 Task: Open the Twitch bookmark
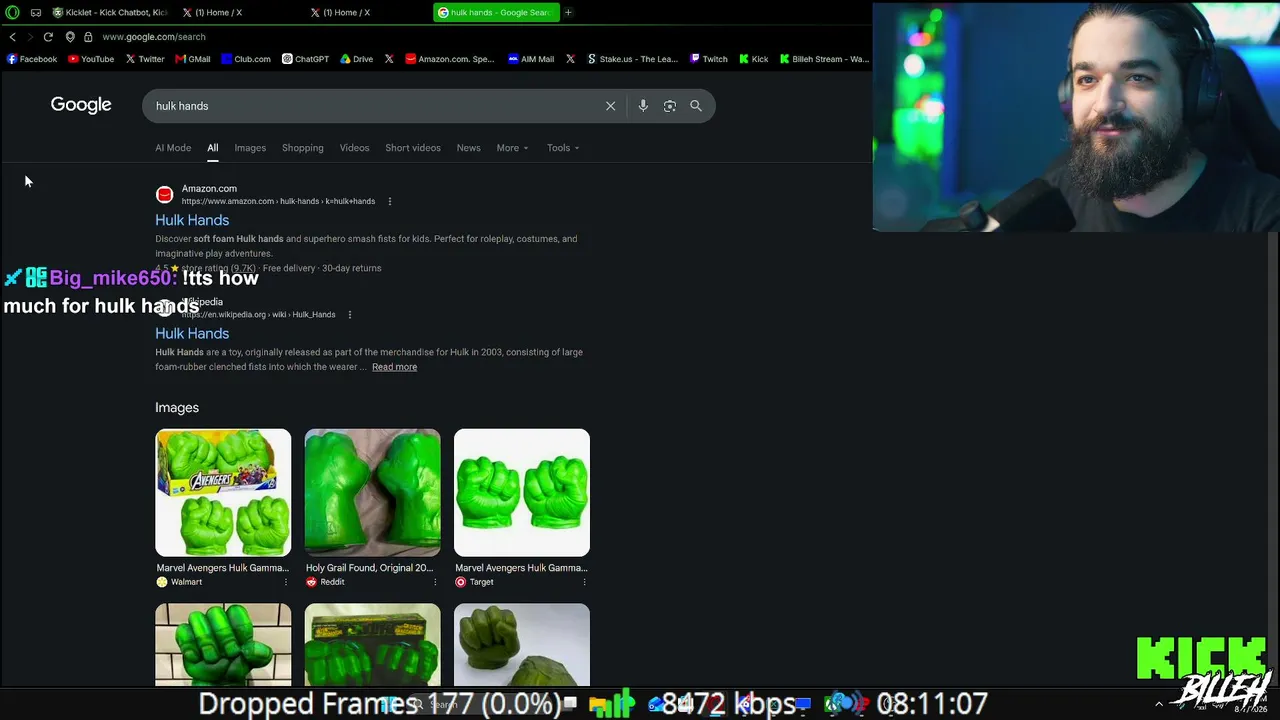709,59
